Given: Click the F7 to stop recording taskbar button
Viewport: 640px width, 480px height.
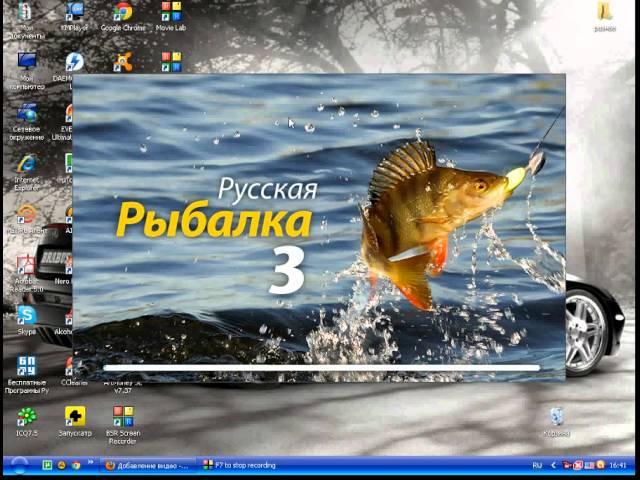Looking at the screenshot, I should coord(240,465).
